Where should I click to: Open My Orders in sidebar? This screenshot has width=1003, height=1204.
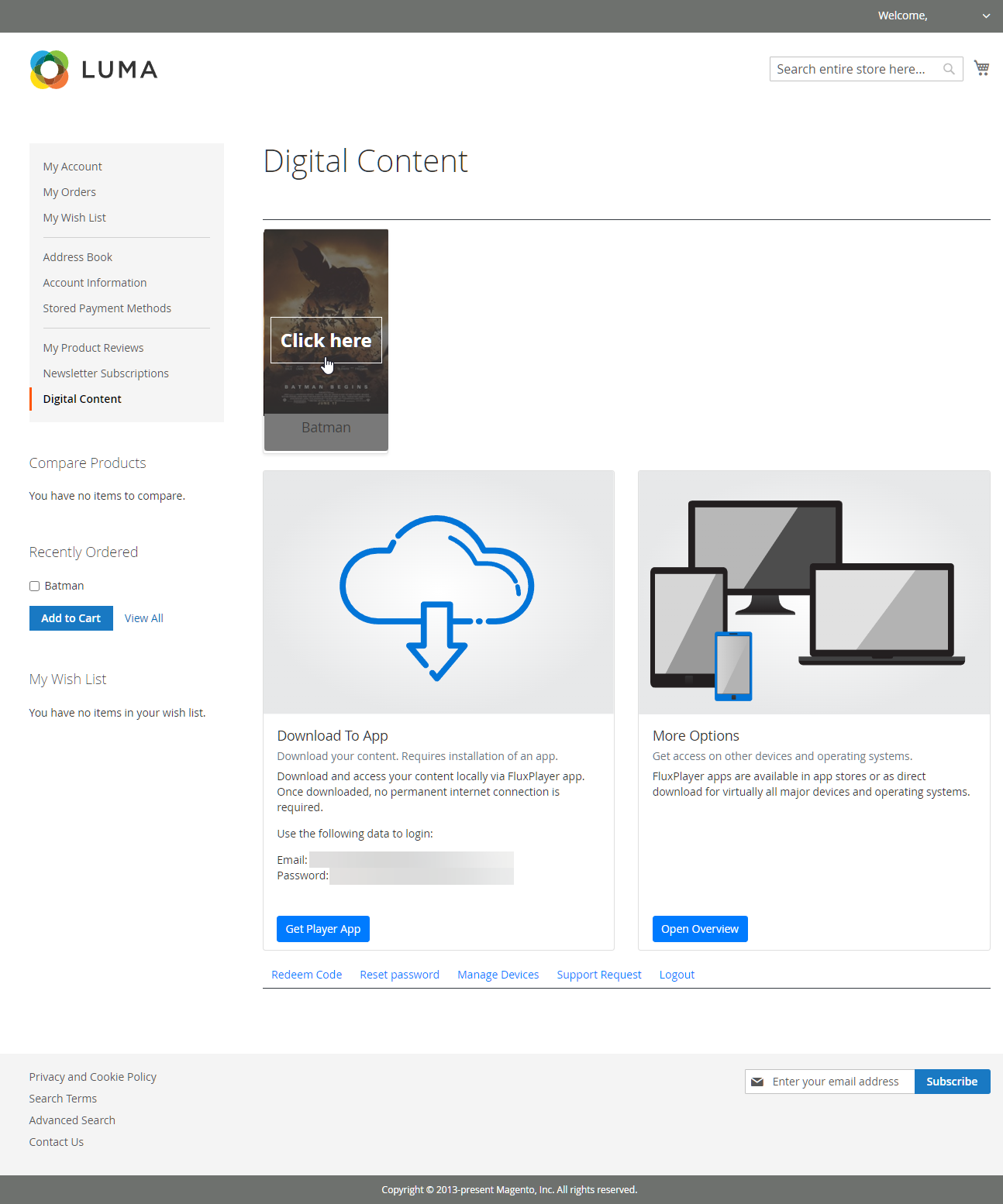[70, 192]
